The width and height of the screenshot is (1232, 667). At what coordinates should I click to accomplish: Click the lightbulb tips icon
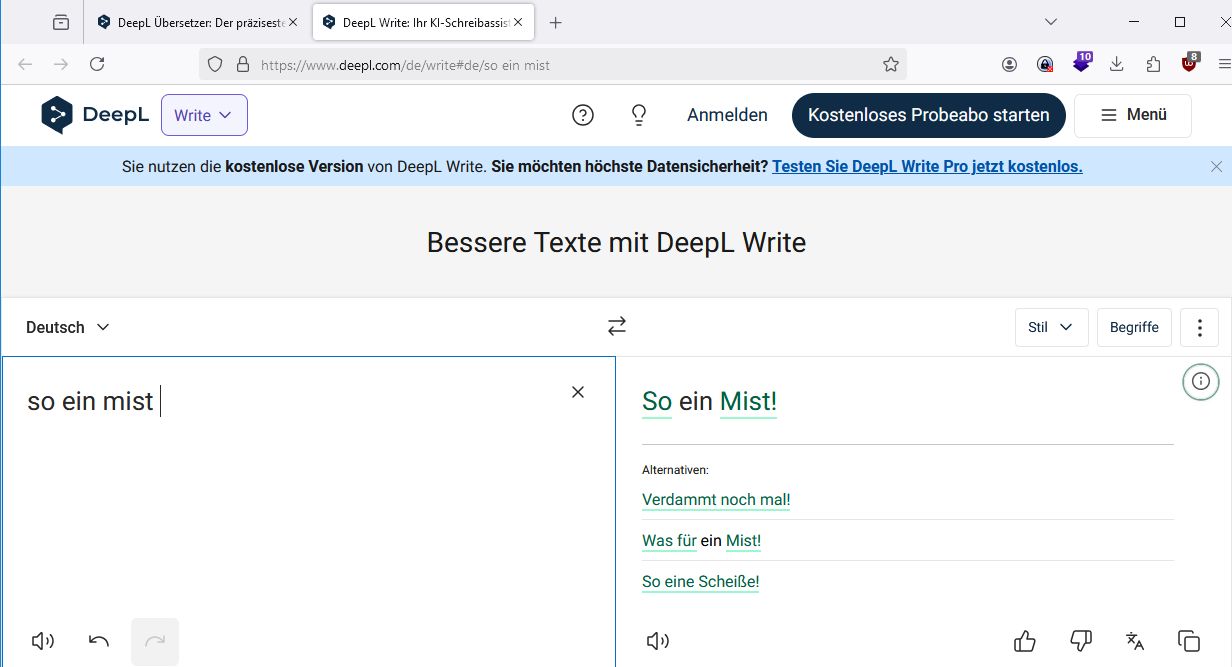pos(639,115)
